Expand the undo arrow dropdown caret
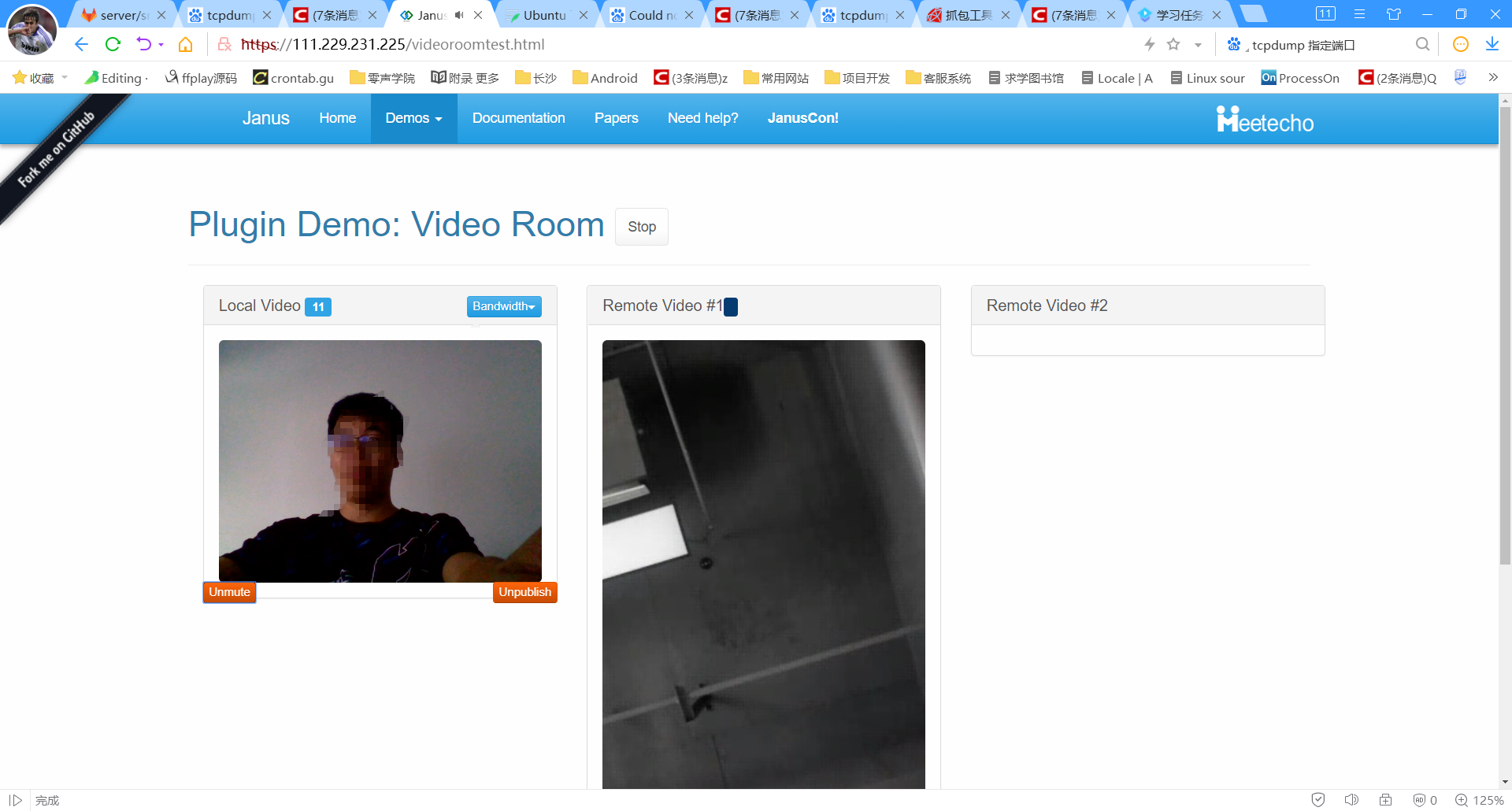This screenshot has height=811, width=1512. point(161,45)
